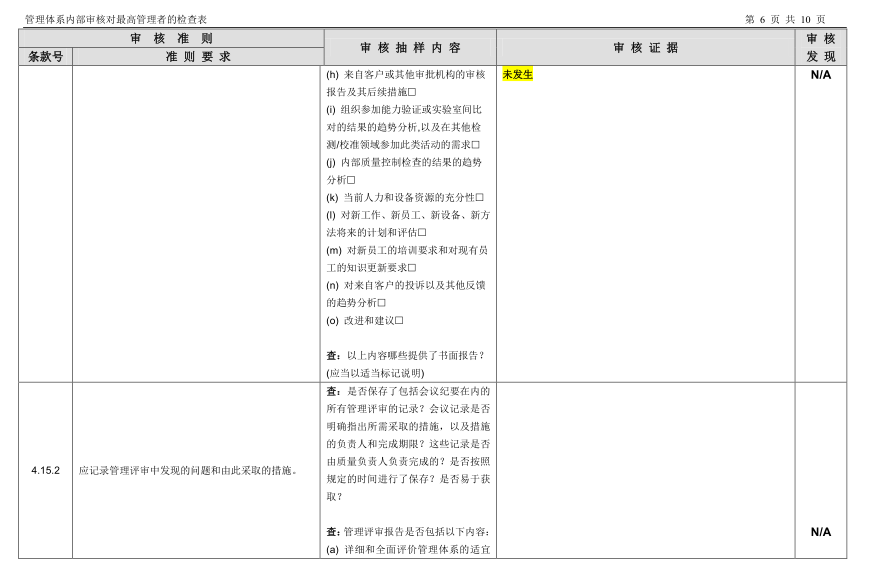Mark the checkbox after (m) 知识更新要求
Image resolution: width=869 pixels, height=571 pixels.
pos(412,268)
